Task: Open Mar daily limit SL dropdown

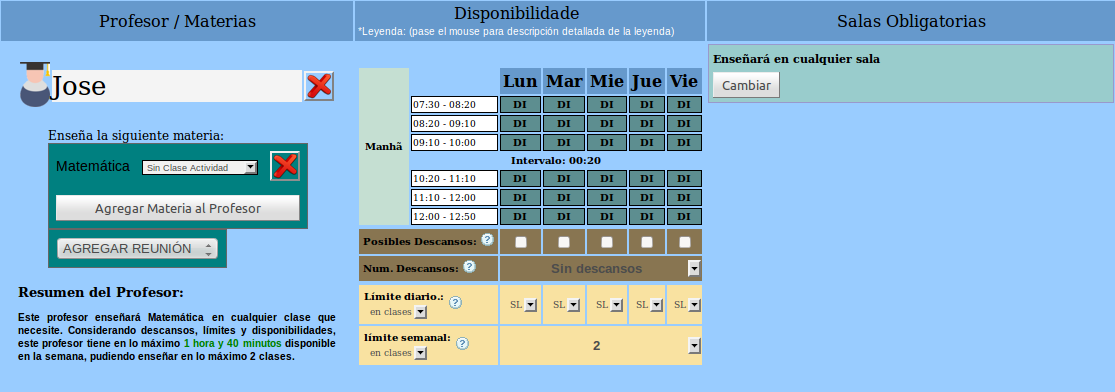Action: [x=565, y=304]
